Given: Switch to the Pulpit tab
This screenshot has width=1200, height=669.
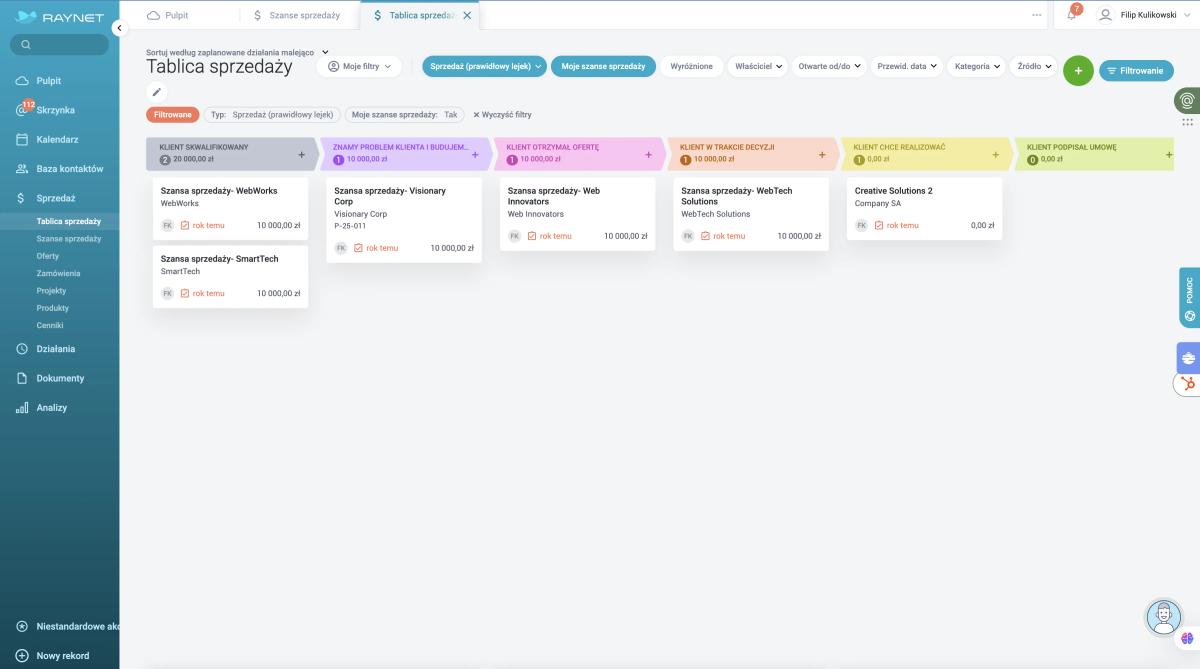Looking at the screenshot, I should pos(168,15).
